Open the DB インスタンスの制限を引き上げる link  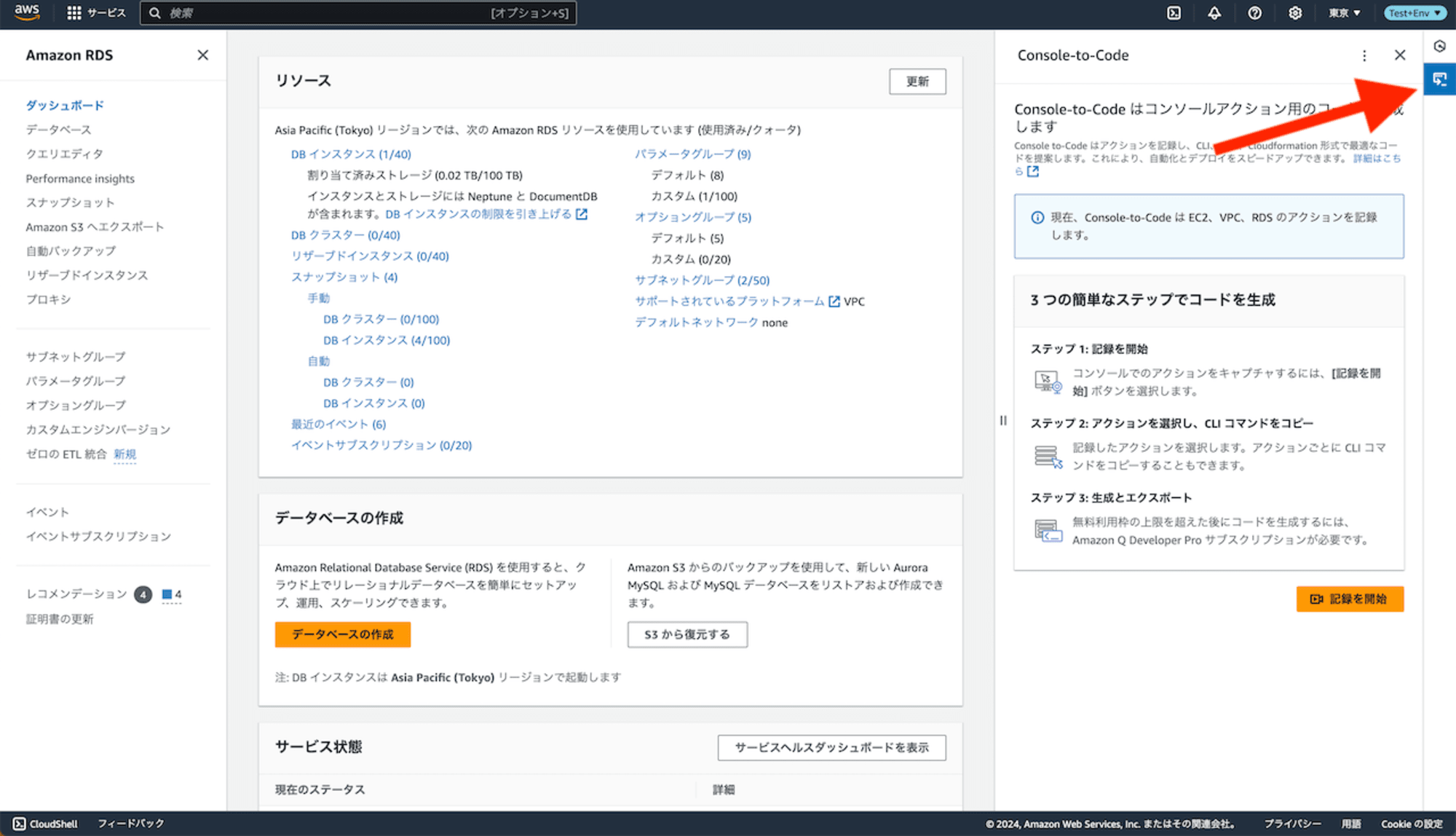[486, 214]
